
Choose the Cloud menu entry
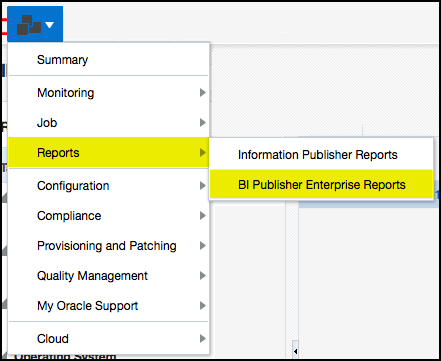[108, 339]
